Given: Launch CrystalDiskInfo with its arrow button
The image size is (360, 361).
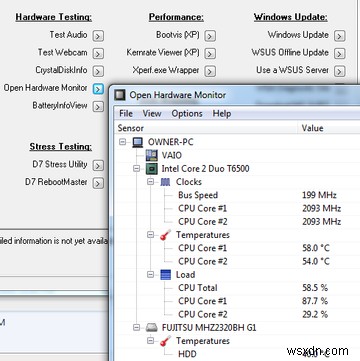Looking at the screenshot, I should (98, 71).
